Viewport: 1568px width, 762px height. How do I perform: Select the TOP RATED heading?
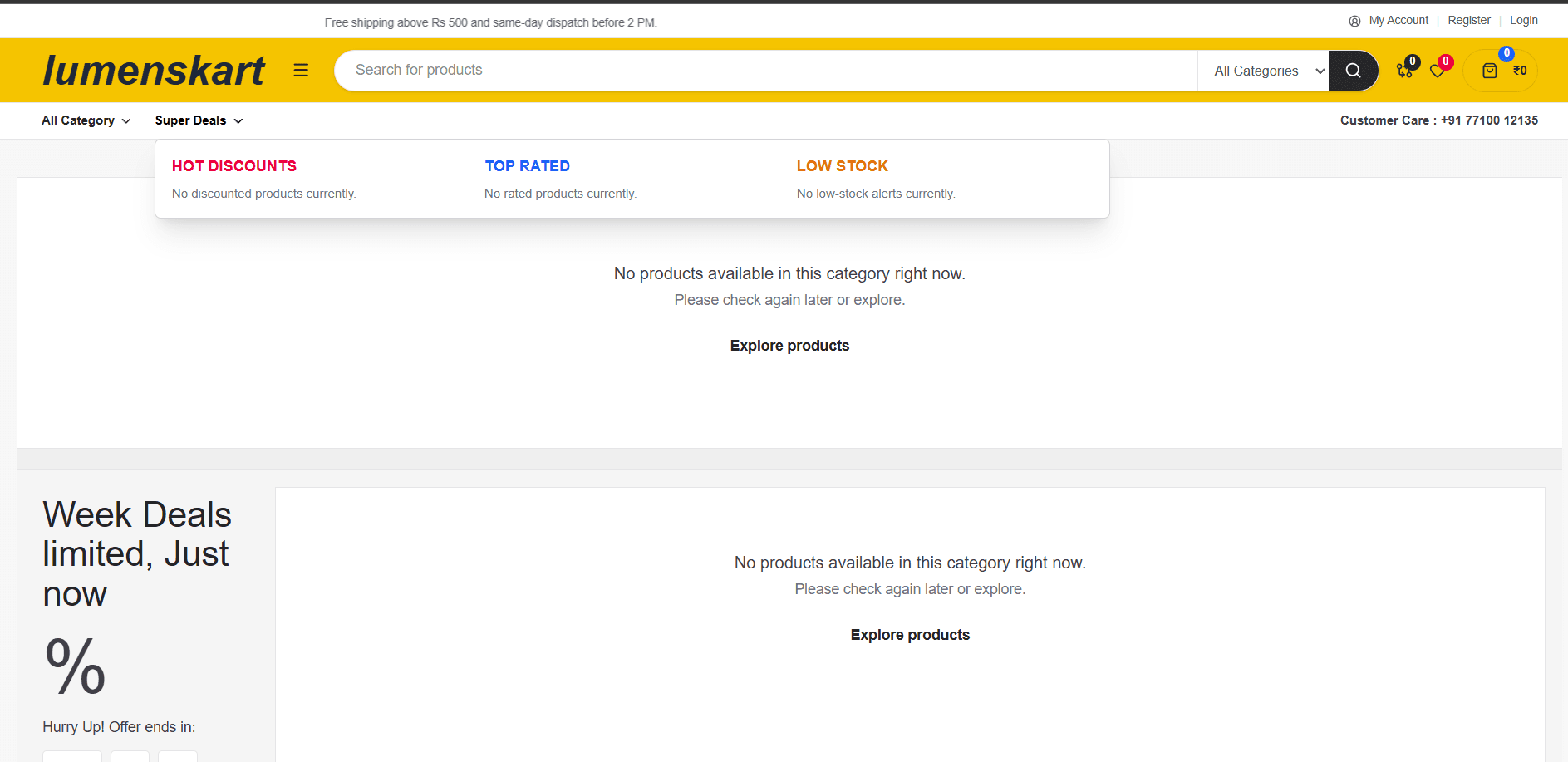[x=528, y=166]
